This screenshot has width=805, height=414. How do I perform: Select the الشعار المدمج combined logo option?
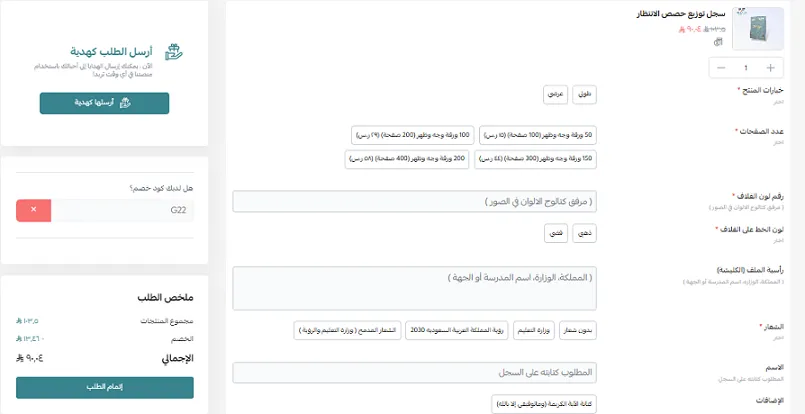click(347, 330)
